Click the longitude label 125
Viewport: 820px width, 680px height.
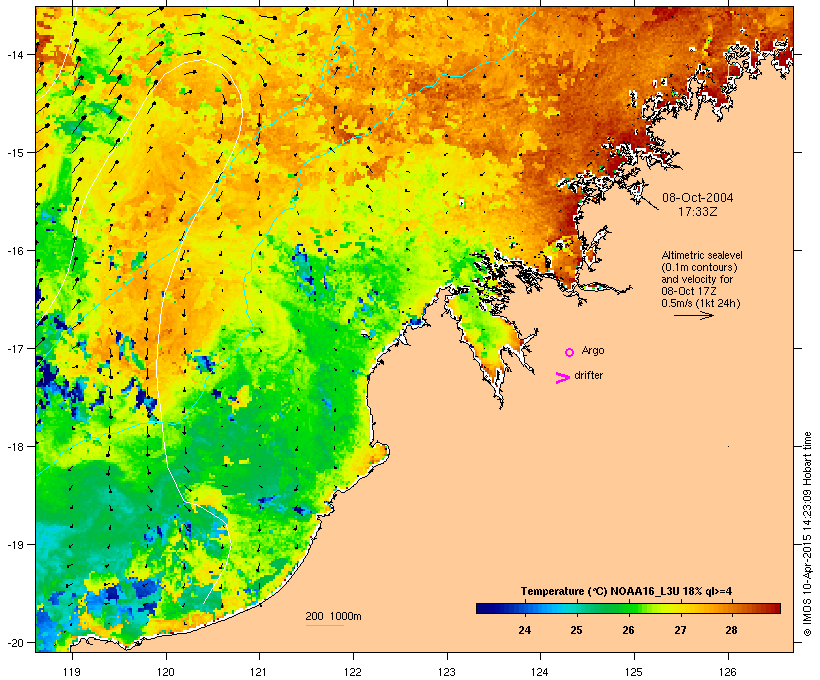[634, 672]
